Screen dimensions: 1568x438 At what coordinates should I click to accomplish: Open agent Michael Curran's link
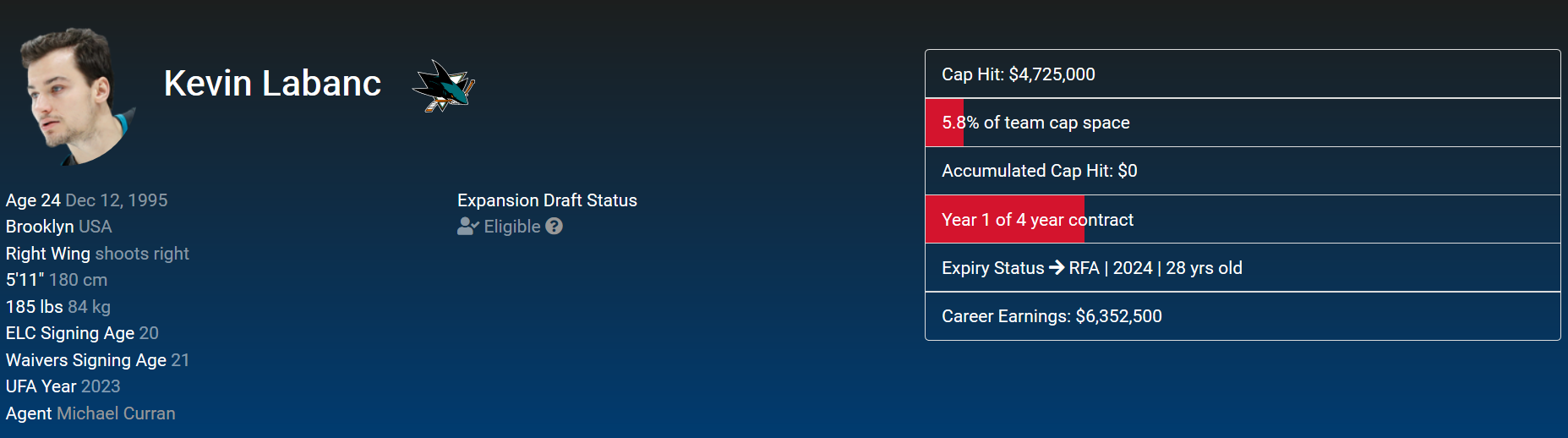click(x=116, y=413)
